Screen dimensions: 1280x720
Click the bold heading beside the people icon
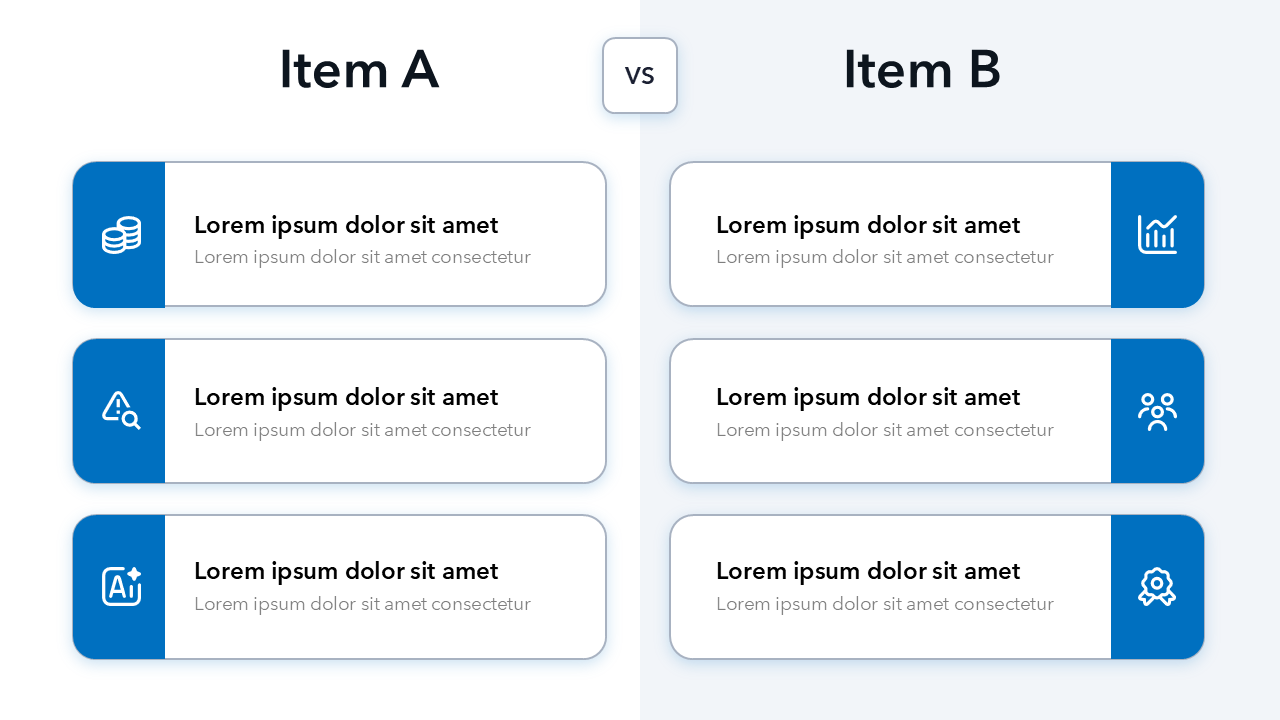[868, 397]
